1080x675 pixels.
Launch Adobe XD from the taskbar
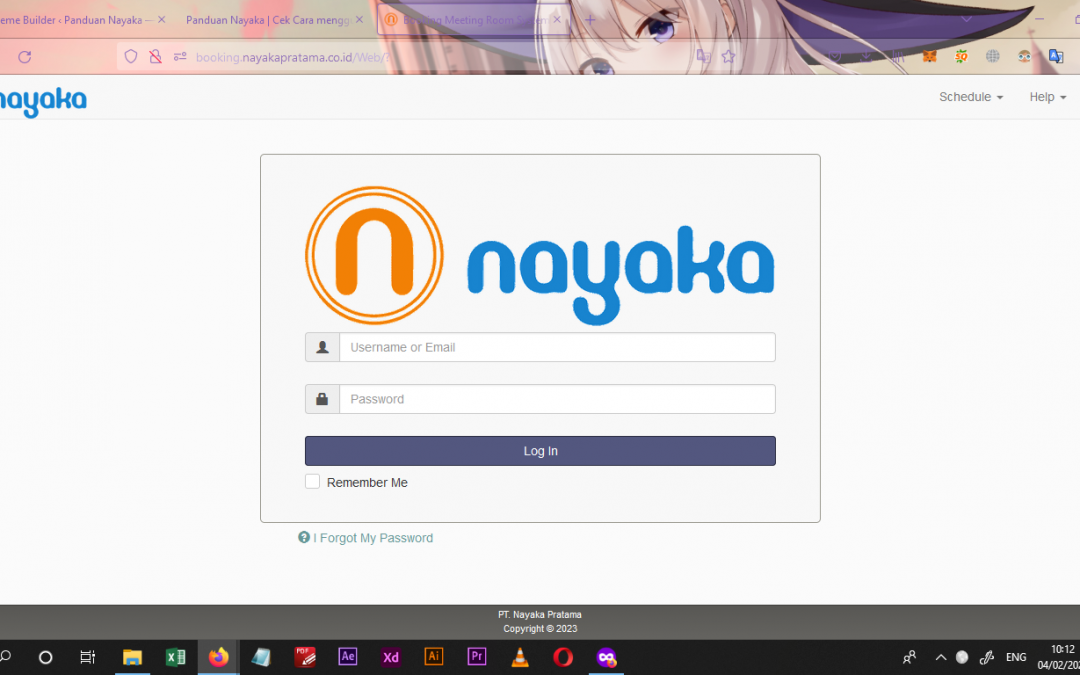[391, 657]
